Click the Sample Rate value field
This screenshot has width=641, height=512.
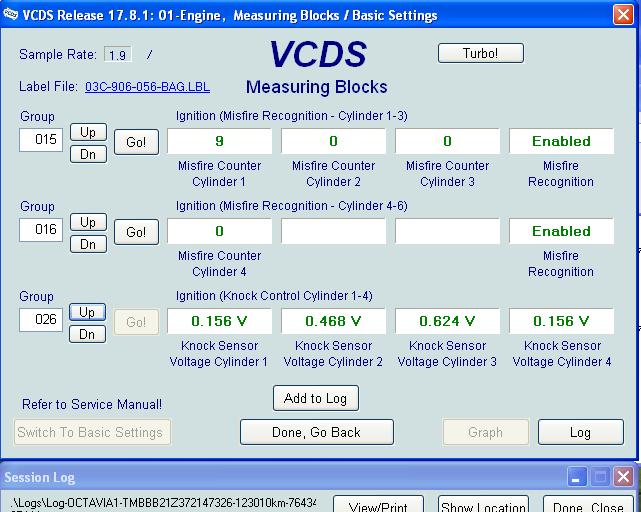(x=118, y=54)
